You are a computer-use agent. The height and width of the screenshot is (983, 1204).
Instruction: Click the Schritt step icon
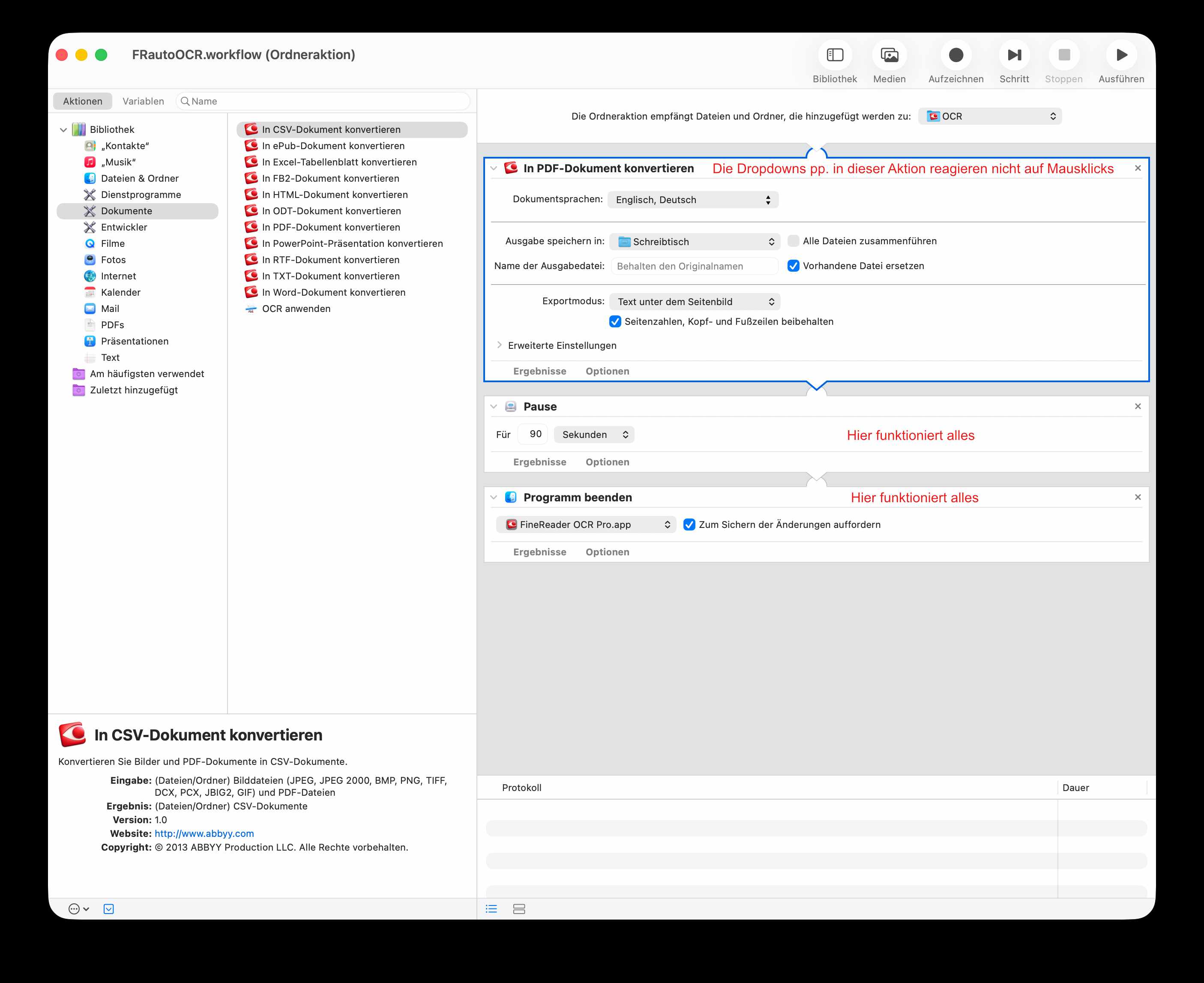coord(1013,56)
